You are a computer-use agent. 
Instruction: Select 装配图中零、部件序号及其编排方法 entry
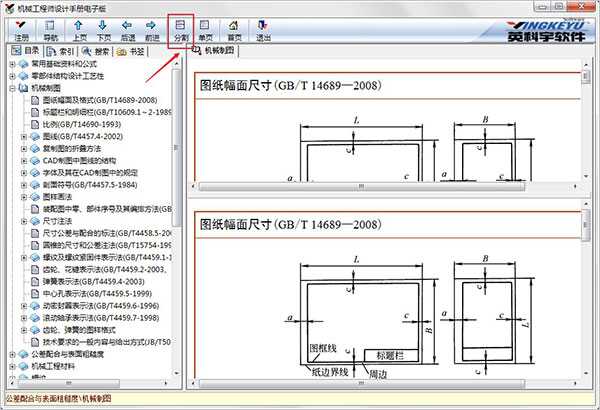[x=106, y=209]
